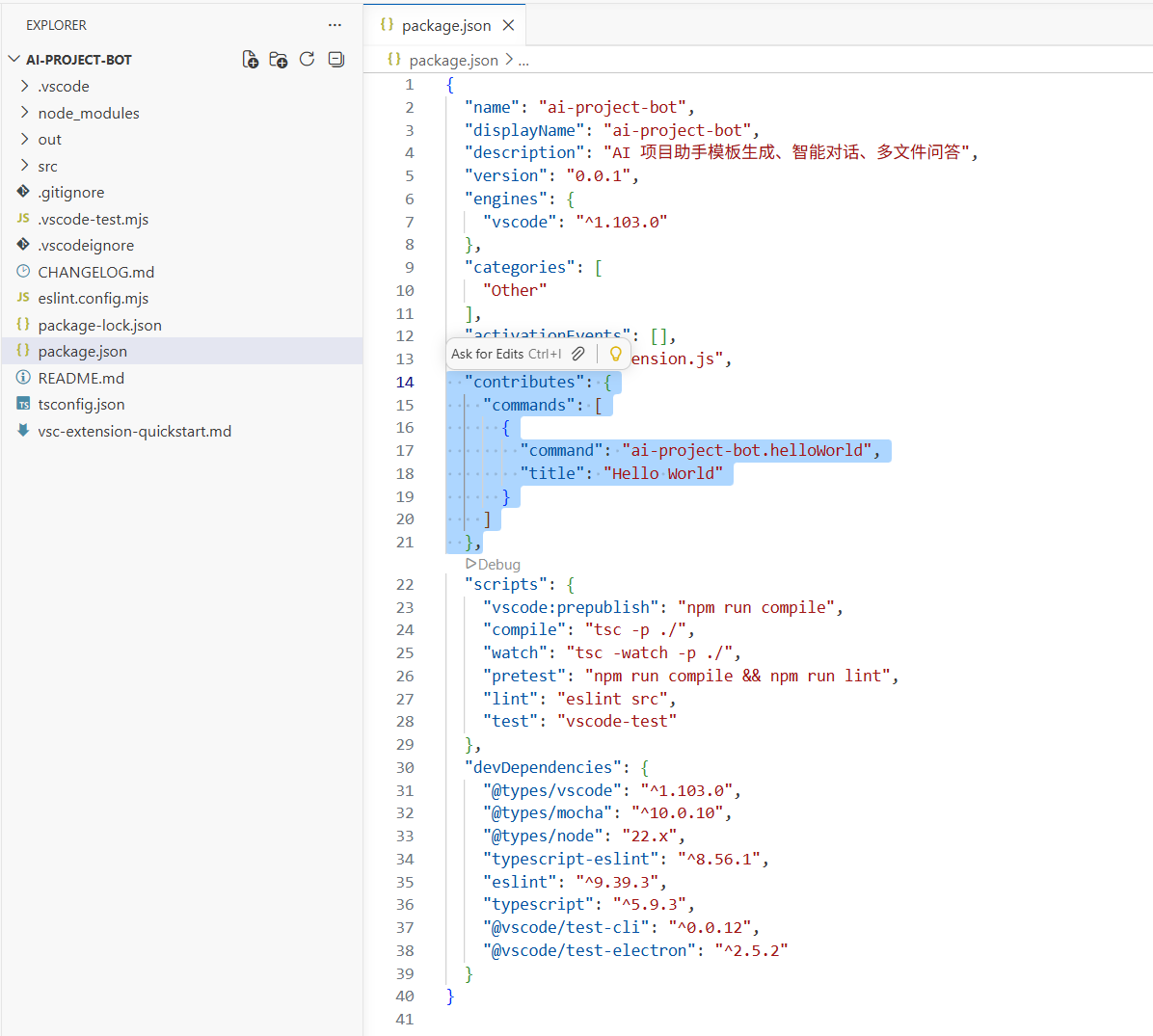Click line number 14 in the gutter
1153x1036 pixels.
tap(405, 382)
